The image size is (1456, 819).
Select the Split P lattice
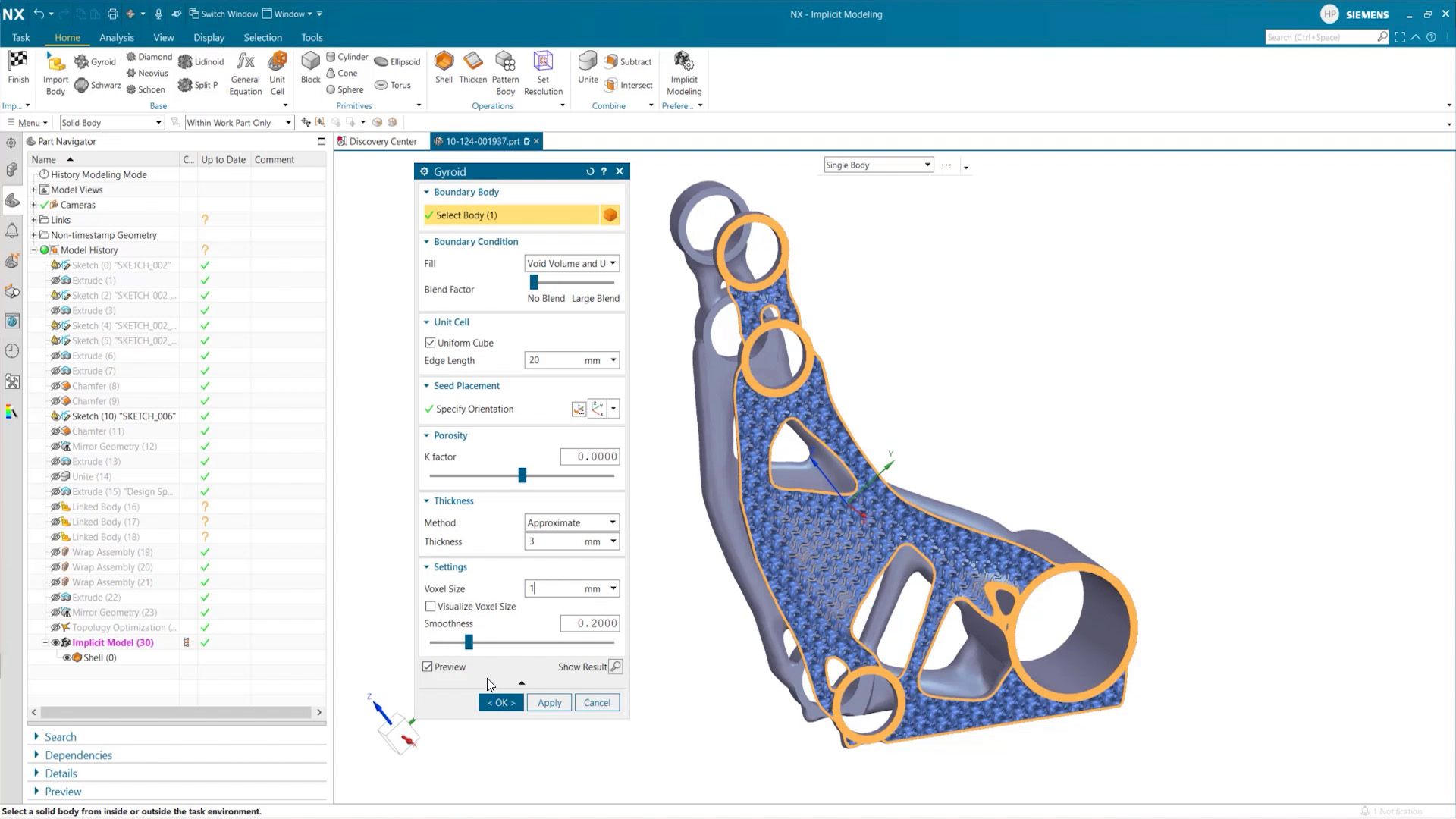pos(198,85)
